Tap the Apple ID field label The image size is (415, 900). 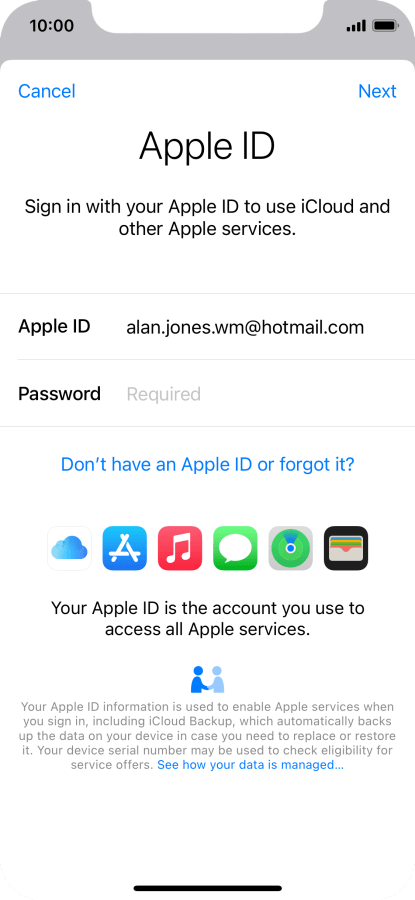click(x=54, y=327)
